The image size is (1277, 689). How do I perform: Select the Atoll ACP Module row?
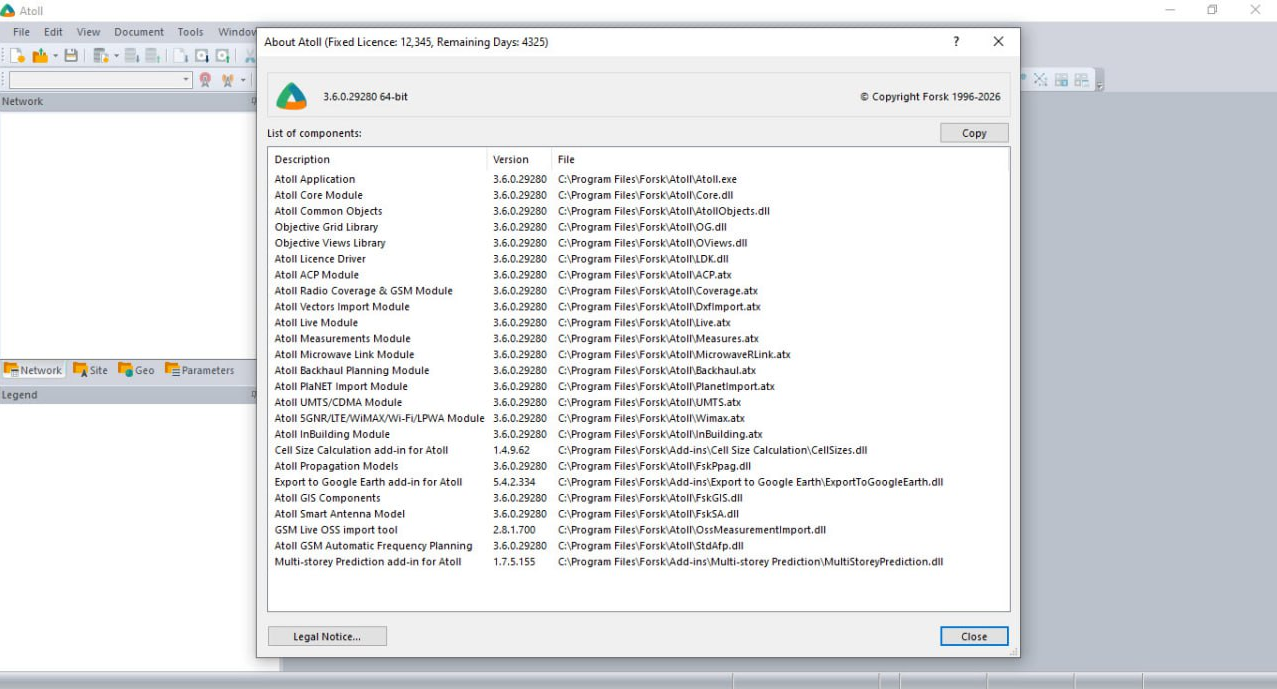point(638,275)
